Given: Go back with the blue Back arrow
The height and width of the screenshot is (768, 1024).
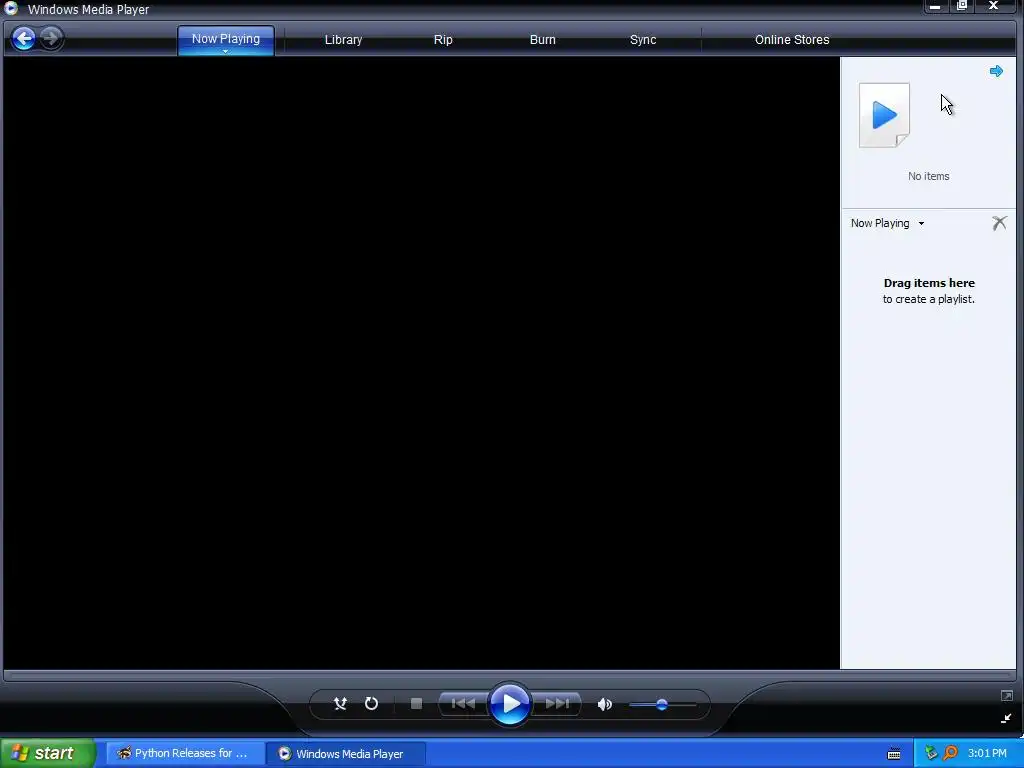Looking at the screenshot, I should point(24,39).
